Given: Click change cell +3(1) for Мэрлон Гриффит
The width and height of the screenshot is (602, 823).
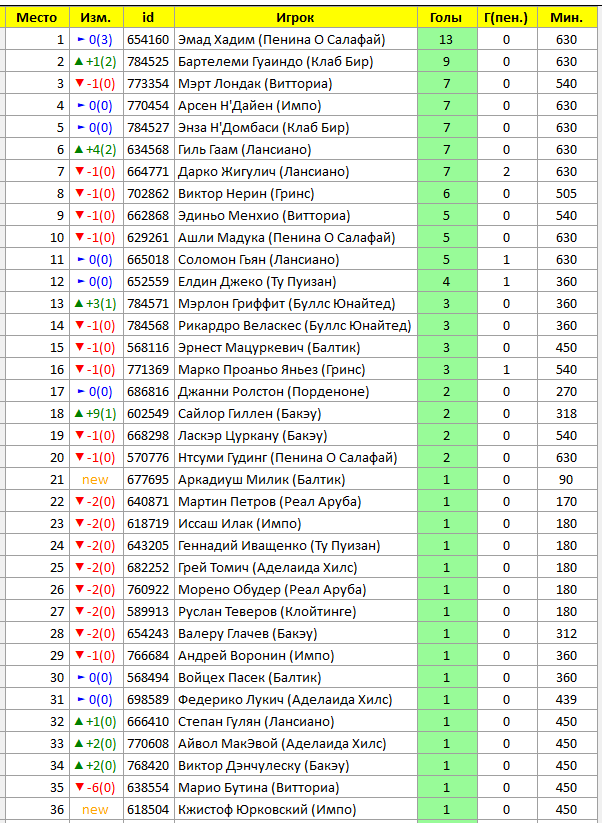Looking at the screenshot, I should click(x=96, y=304).
